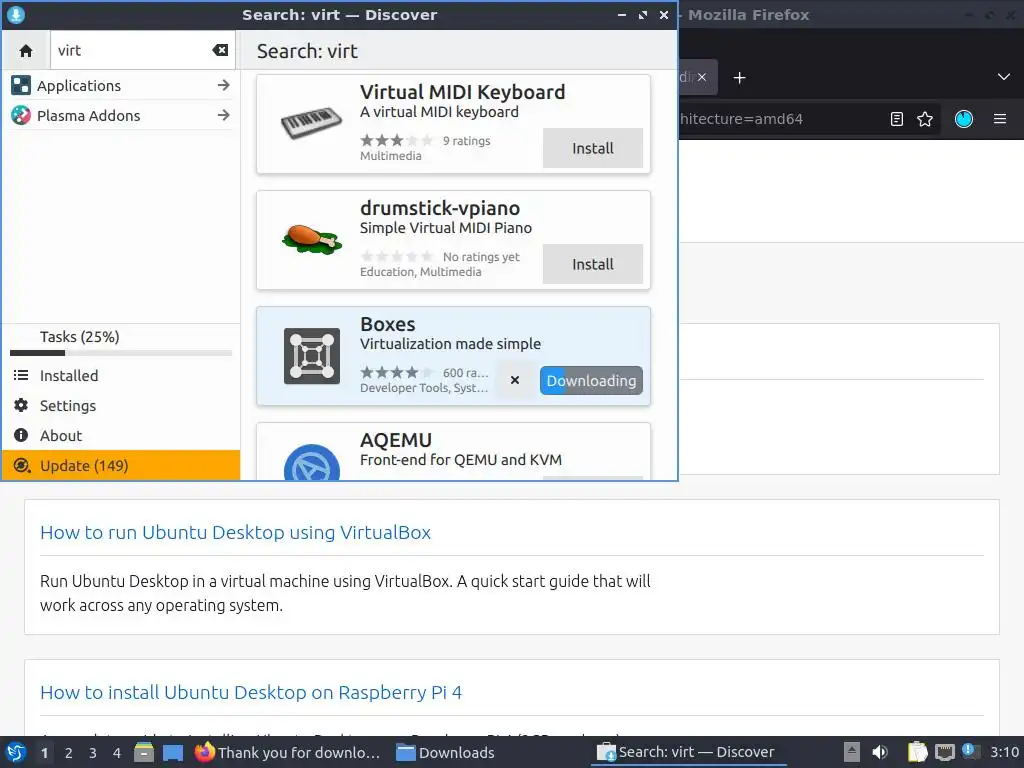
Task: Click the Settings gear icon
Action: coord(21,406)
